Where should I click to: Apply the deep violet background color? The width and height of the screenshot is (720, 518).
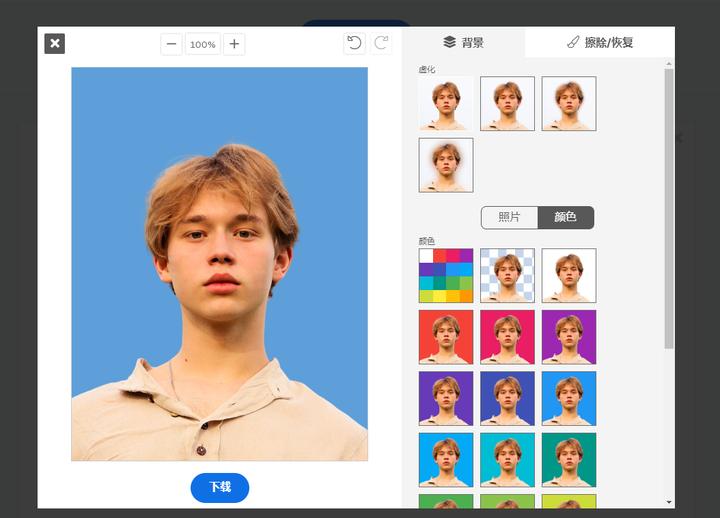[446, 399]
